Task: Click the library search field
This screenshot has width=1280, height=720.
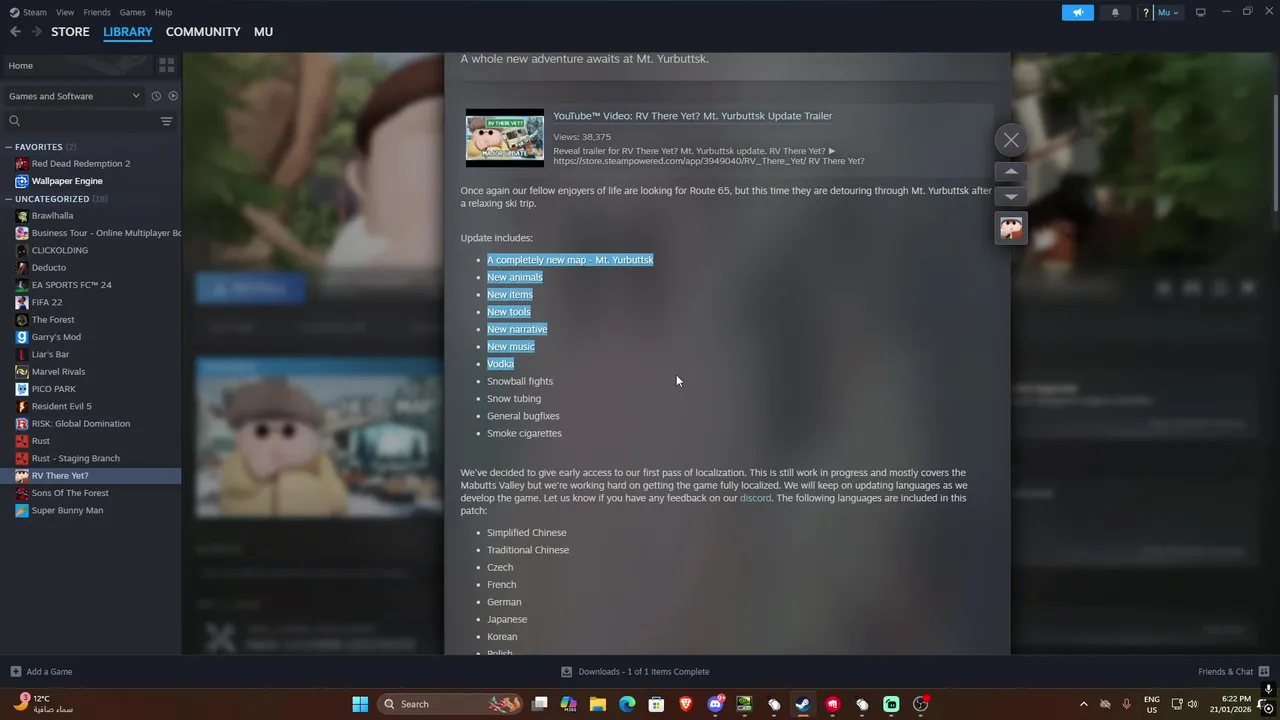Action: click(80, 121)
